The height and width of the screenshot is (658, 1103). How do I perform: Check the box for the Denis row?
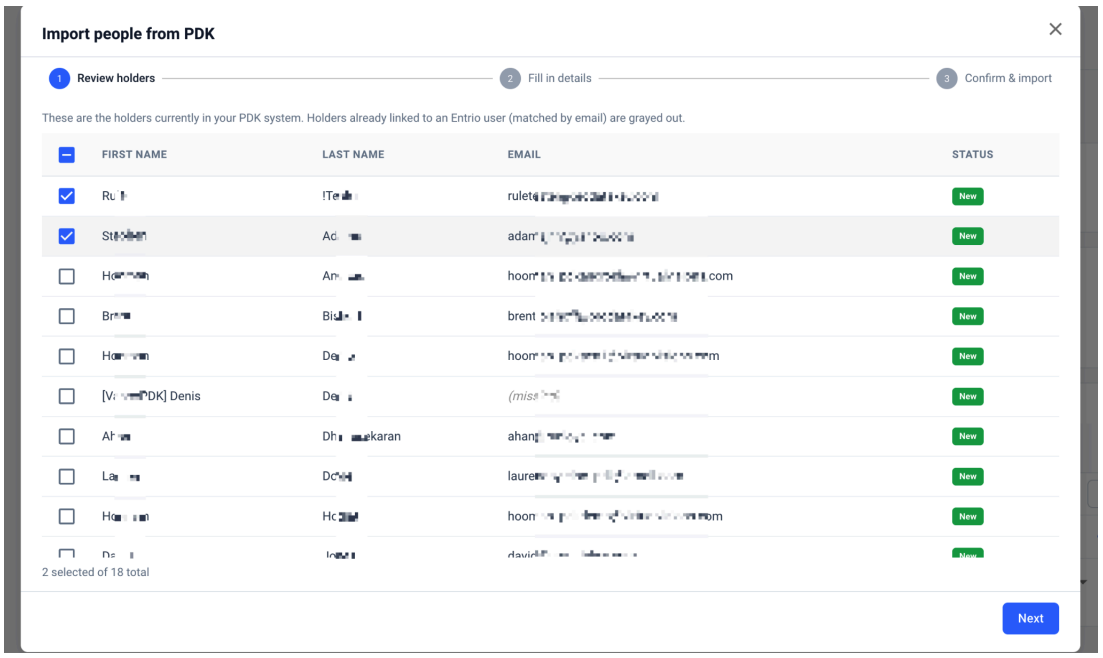tap(67, 396)
